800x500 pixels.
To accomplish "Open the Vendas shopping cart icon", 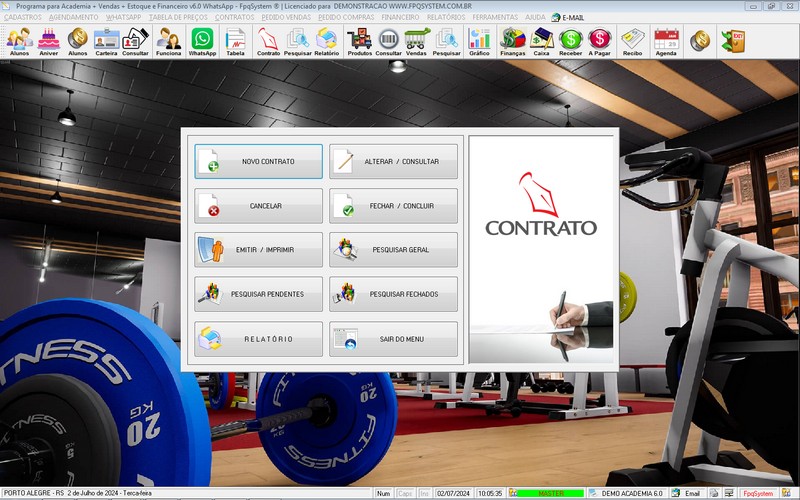I will [x=416, y=41].
